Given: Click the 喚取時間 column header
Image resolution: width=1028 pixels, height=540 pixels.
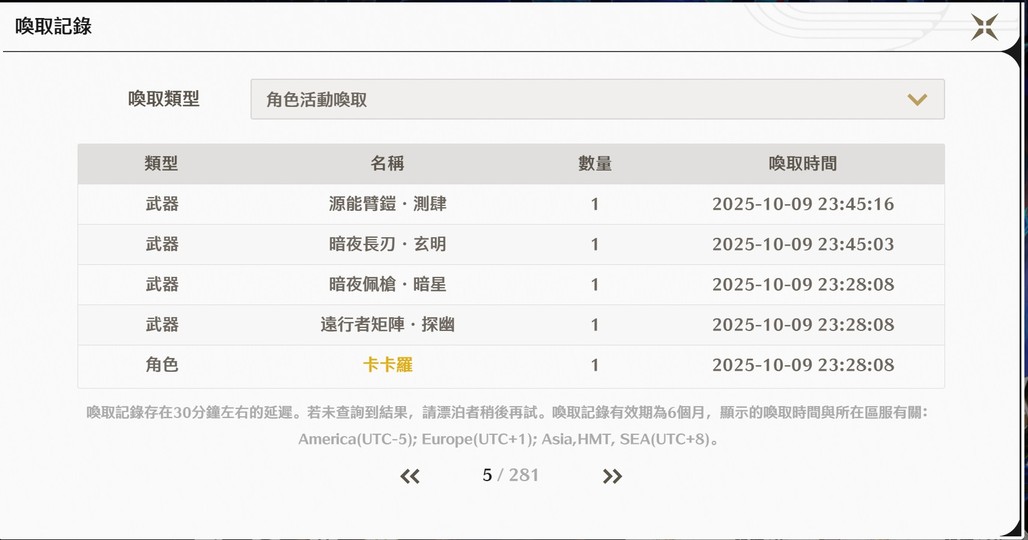Looking at the screenshot, I should coord(802,164).
